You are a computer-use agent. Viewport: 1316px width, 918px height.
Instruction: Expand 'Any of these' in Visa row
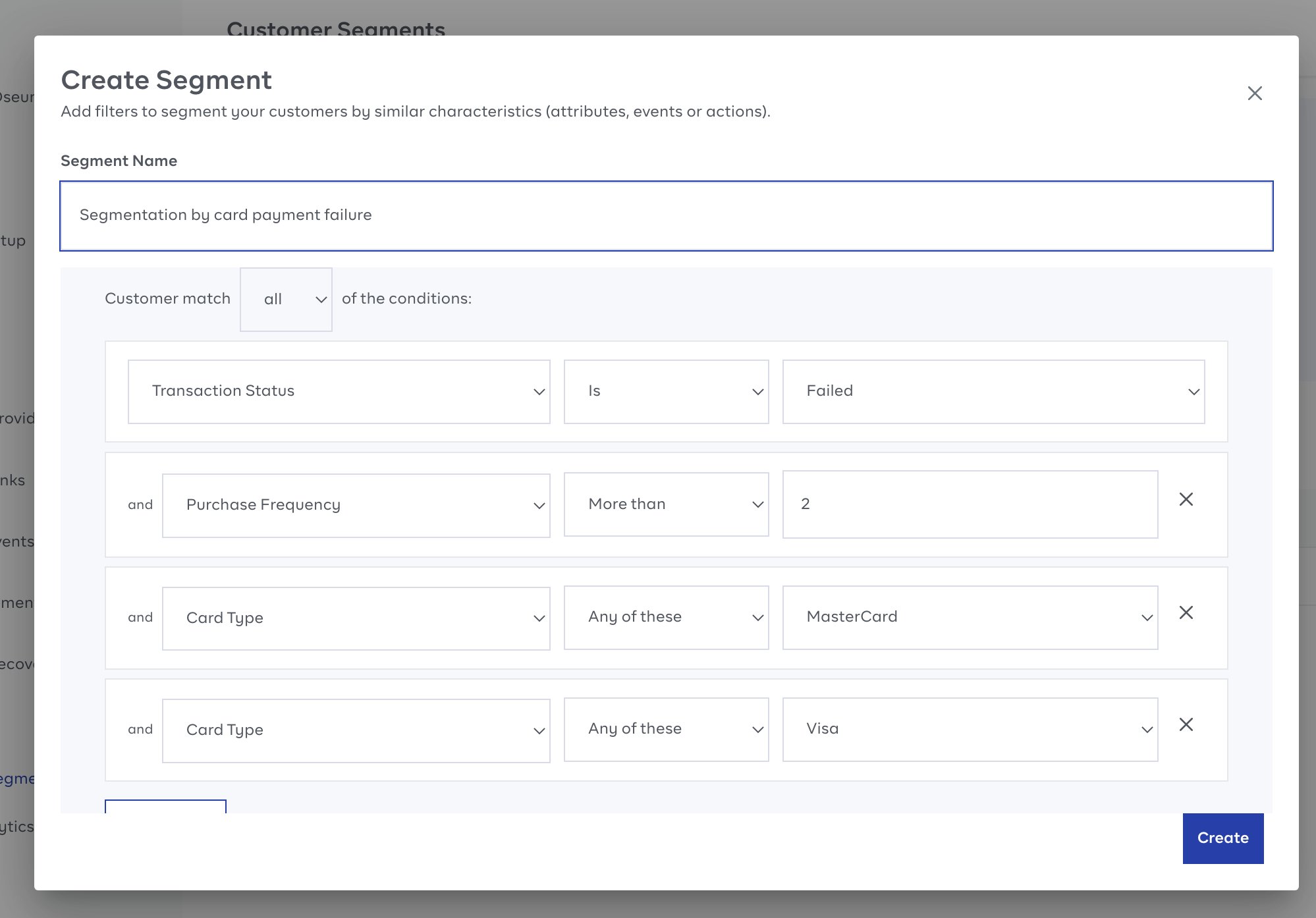[666, 729]
